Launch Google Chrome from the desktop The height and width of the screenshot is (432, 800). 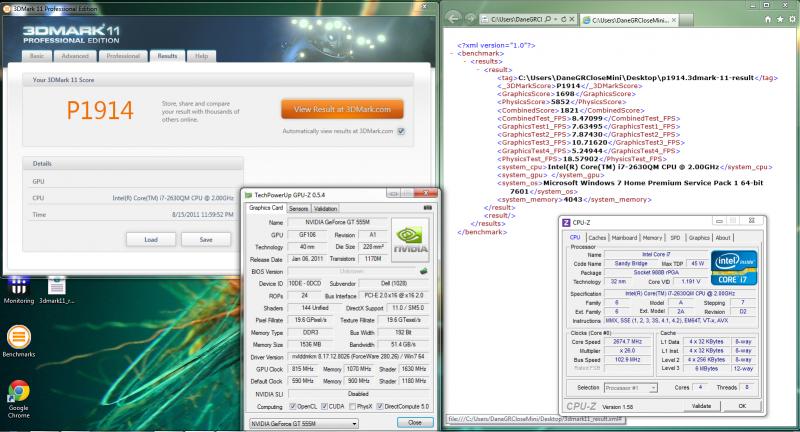[19, 399]
